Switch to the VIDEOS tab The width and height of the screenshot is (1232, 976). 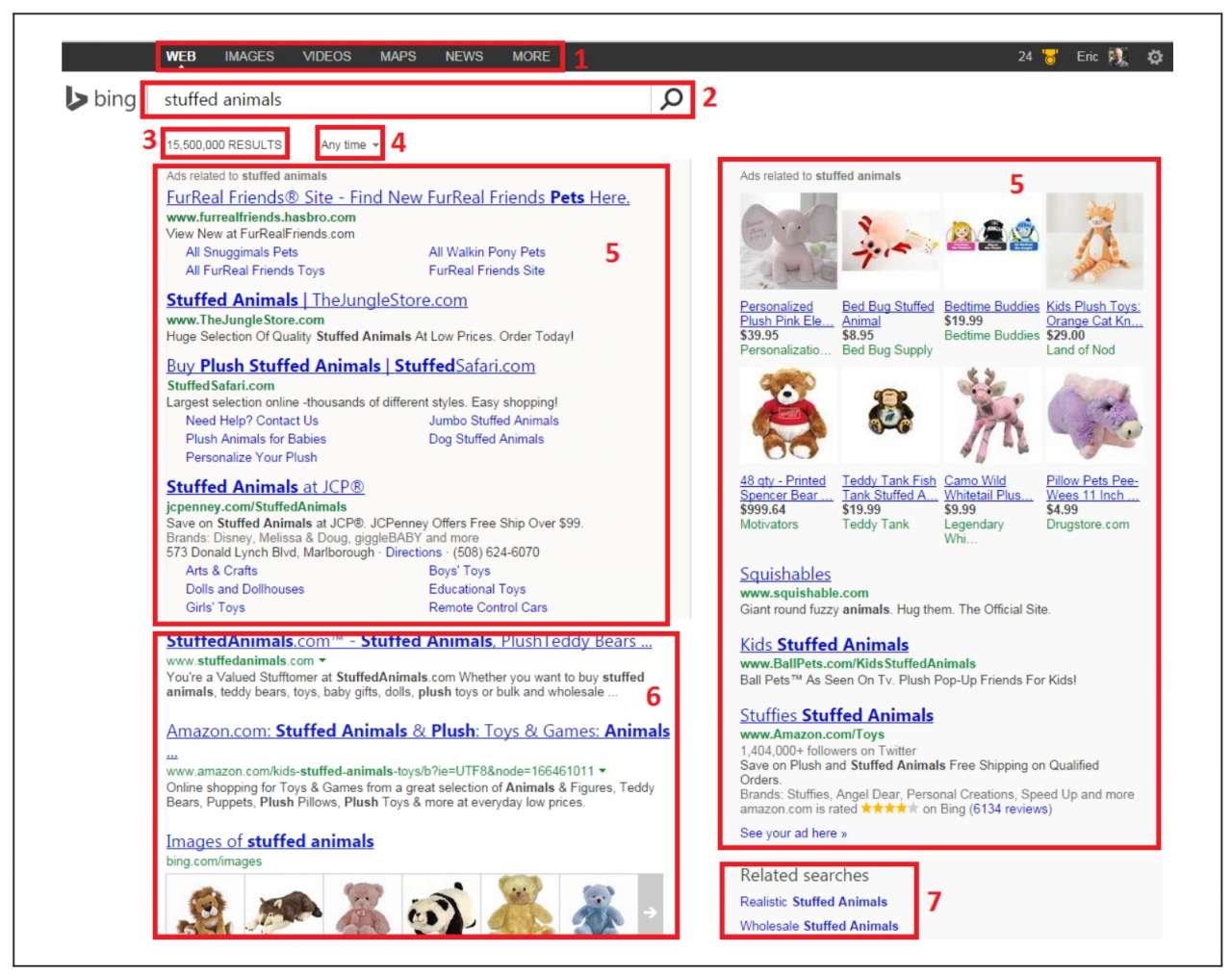(327, 57)
